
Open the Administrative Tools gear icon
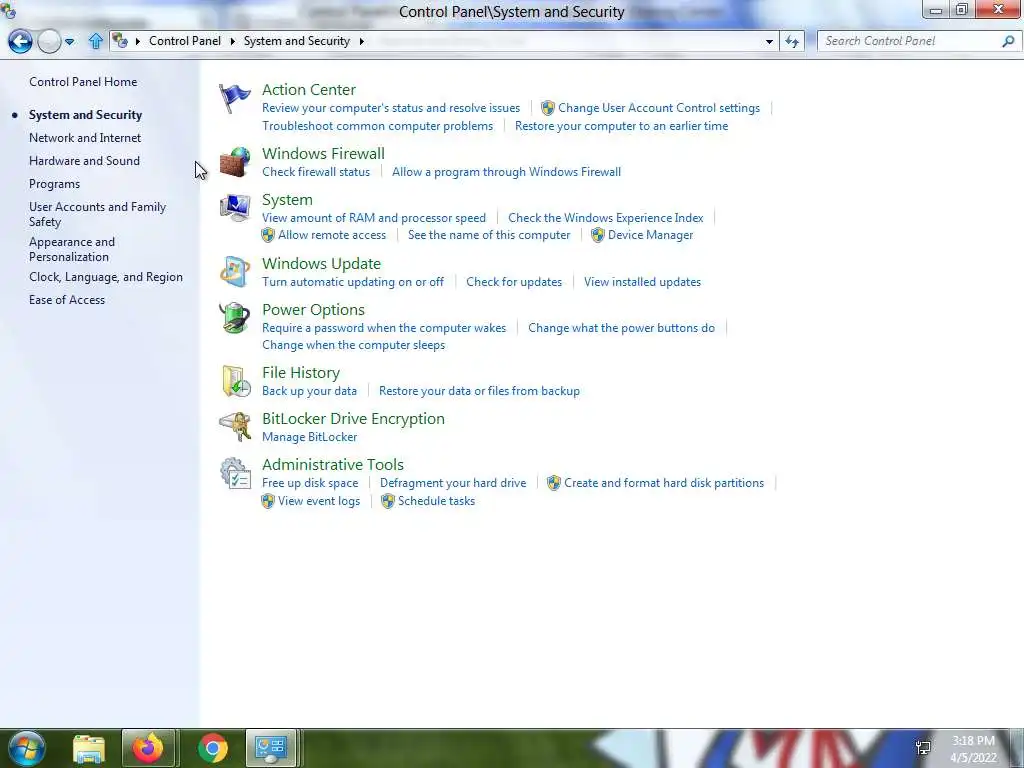click(x=235, y=473)
